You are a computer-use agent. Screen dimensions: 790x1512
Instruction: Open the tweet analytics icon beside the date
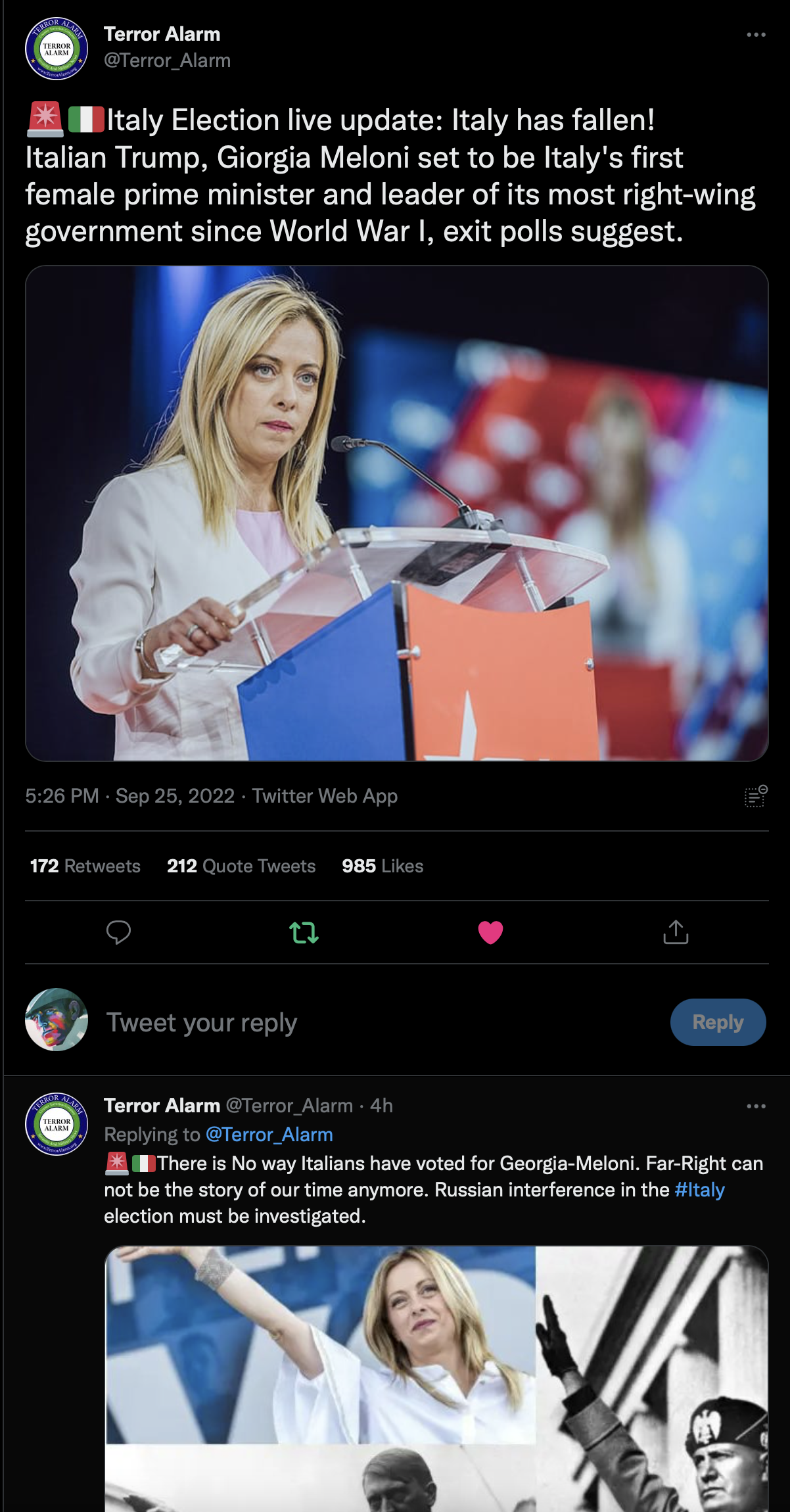756,795
